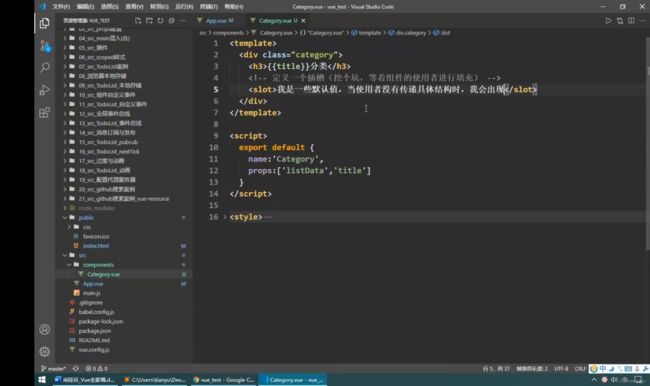Open main.js in the file tree

tap(91, 293)
